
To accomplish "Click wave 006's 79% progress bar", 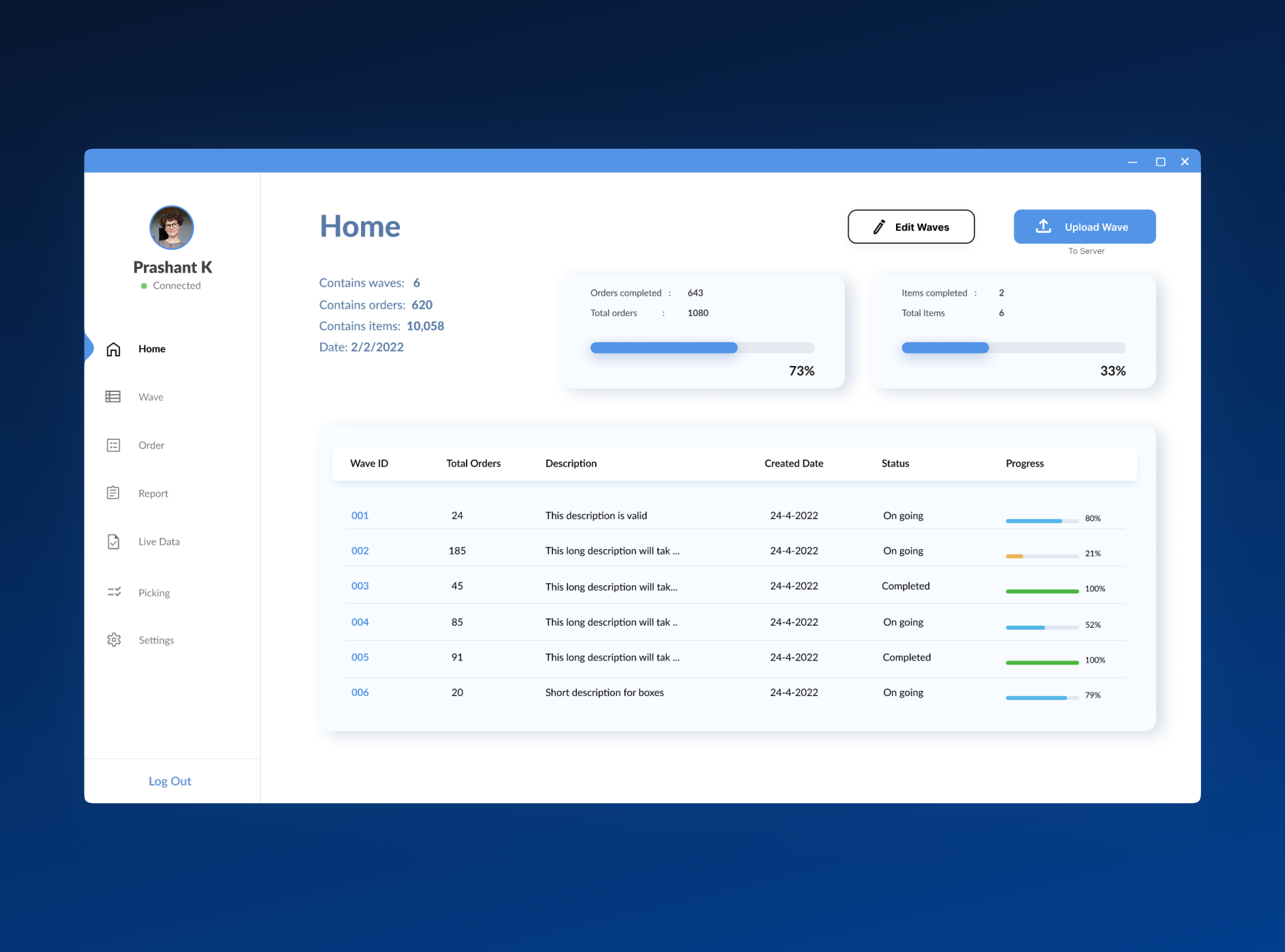I will (x=1042, y=698).
